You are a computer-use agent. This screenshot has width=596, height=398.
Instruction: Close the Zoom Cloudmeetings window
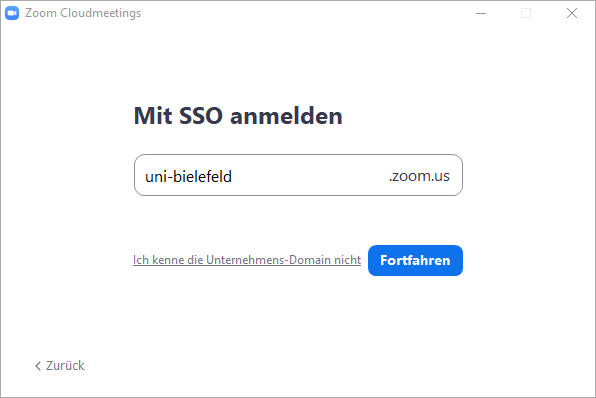click(572, 13)
